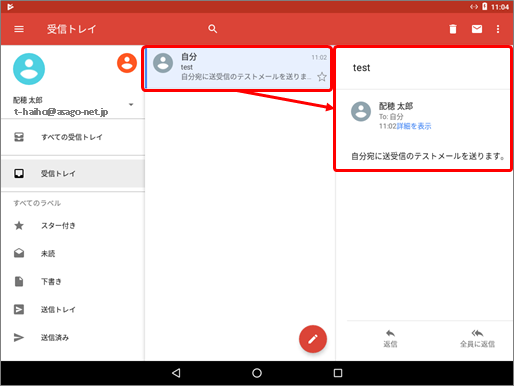
Task: Compose a new email with pencil button
Action: (313, 339)
